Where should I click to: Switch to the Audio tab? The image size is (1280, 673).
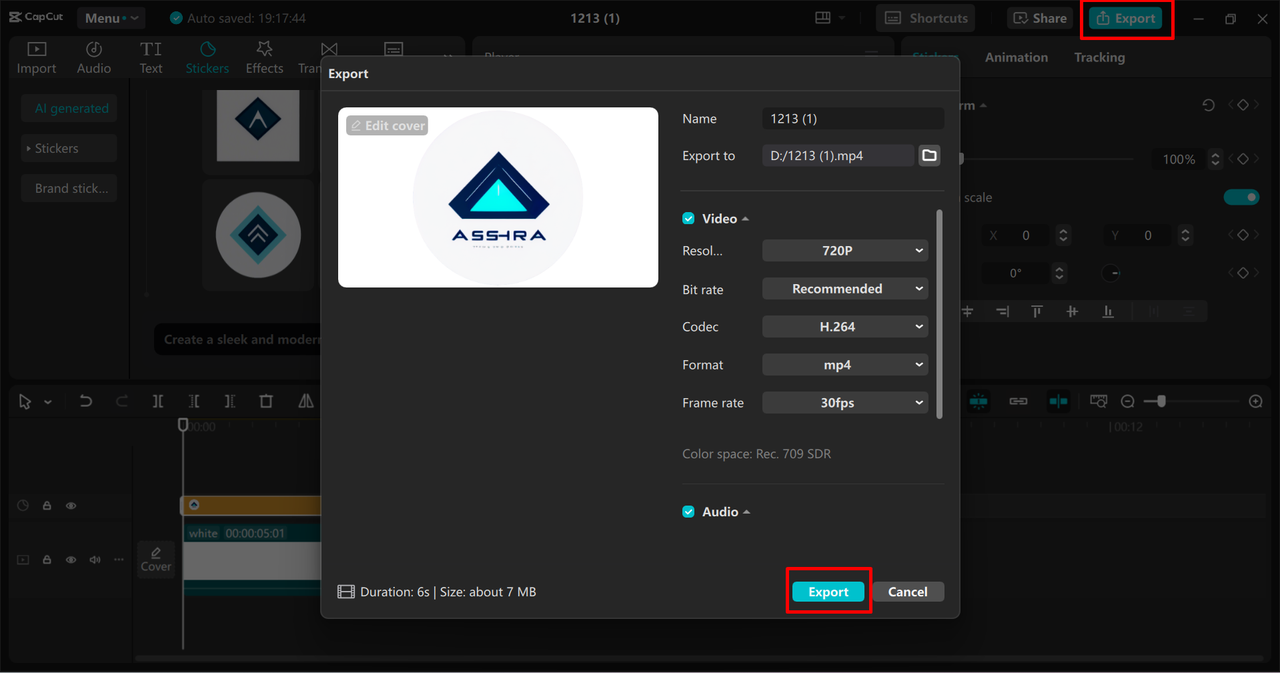94,58
